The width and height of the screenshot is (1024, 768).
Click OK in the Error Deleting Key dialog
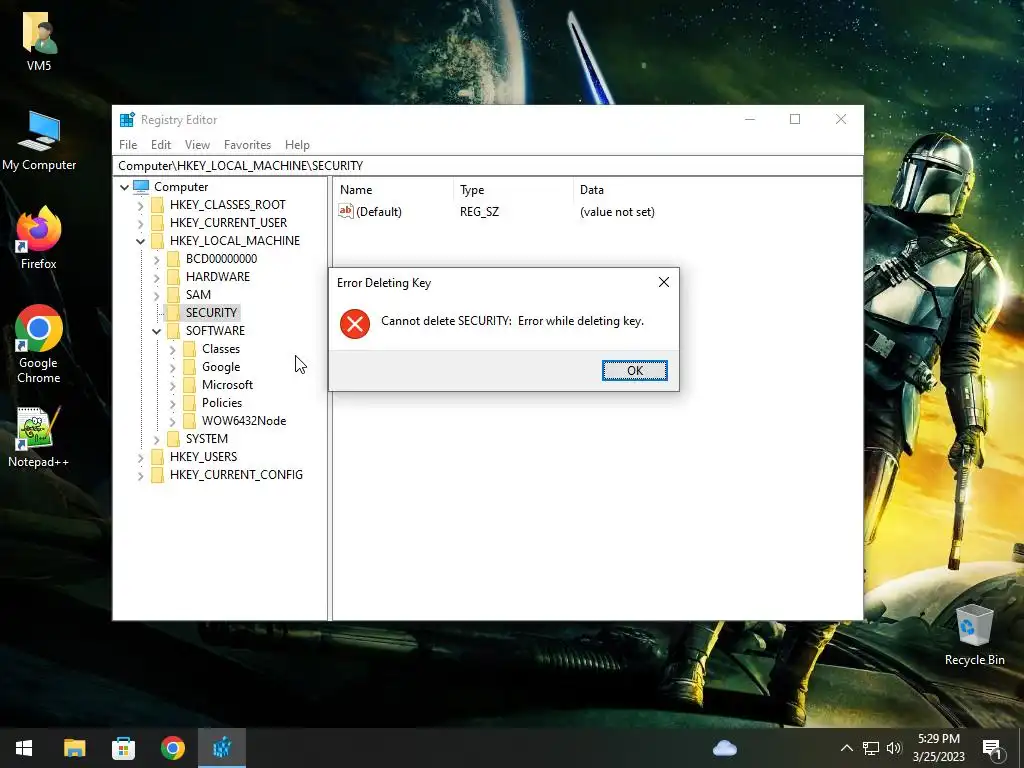pyautogui.click(x=634, y=370)
